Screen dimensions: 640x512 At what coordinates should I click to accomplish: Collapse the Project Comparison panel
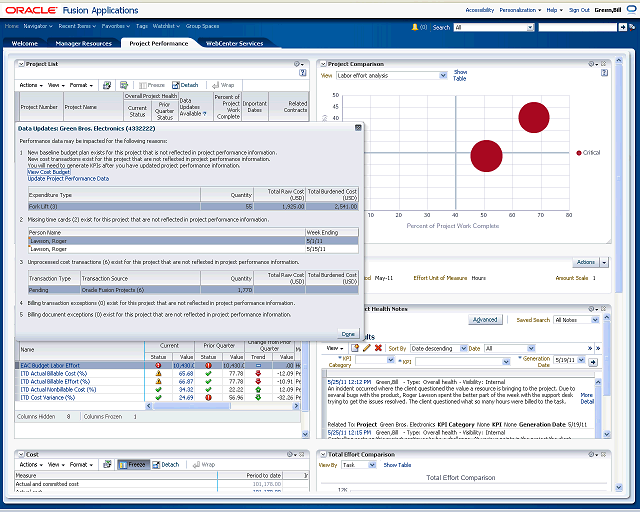point(323,64)
